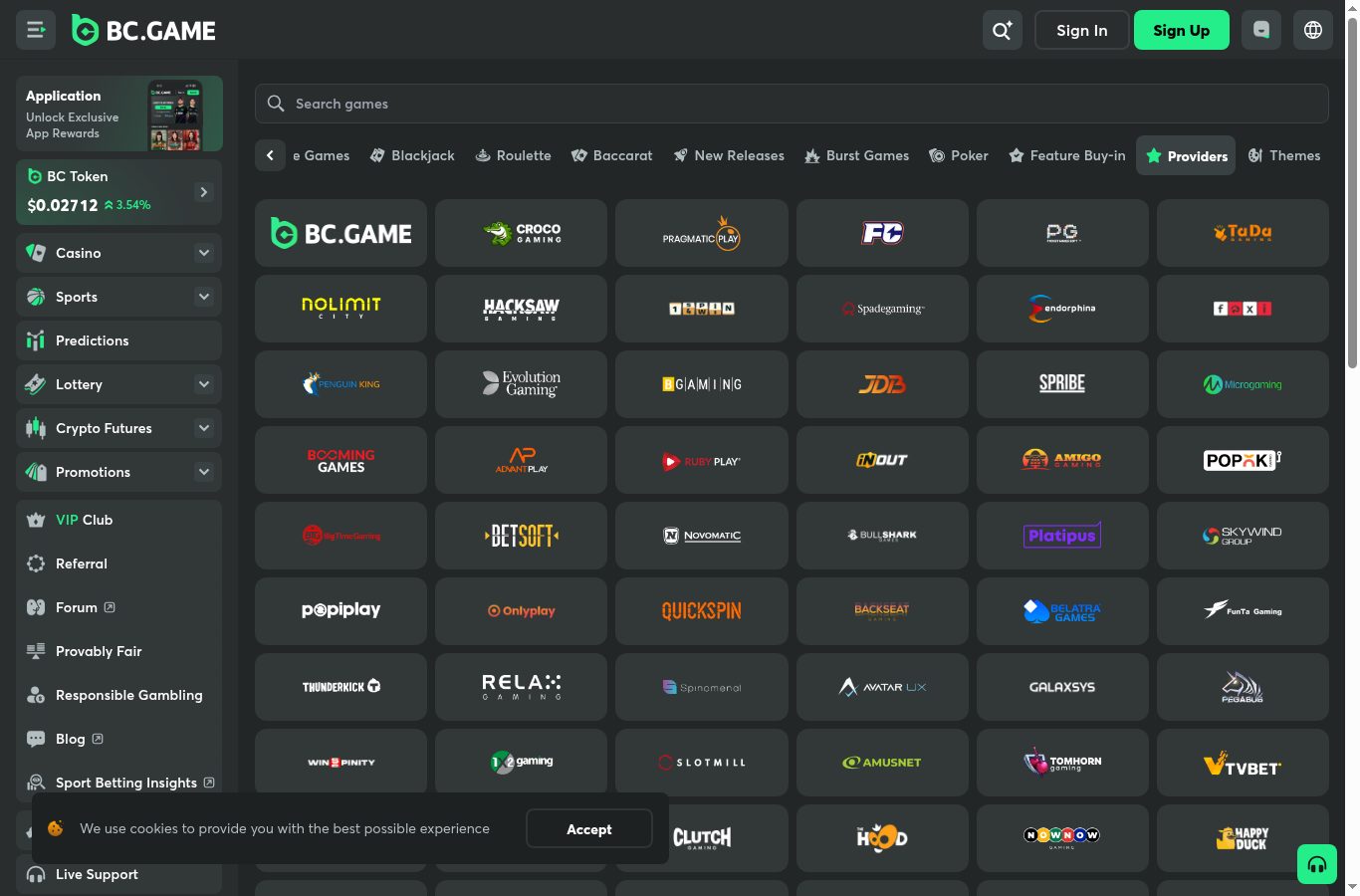Open the BC.GAME home logo
The image size is (1360, 896).
point(143,31)
